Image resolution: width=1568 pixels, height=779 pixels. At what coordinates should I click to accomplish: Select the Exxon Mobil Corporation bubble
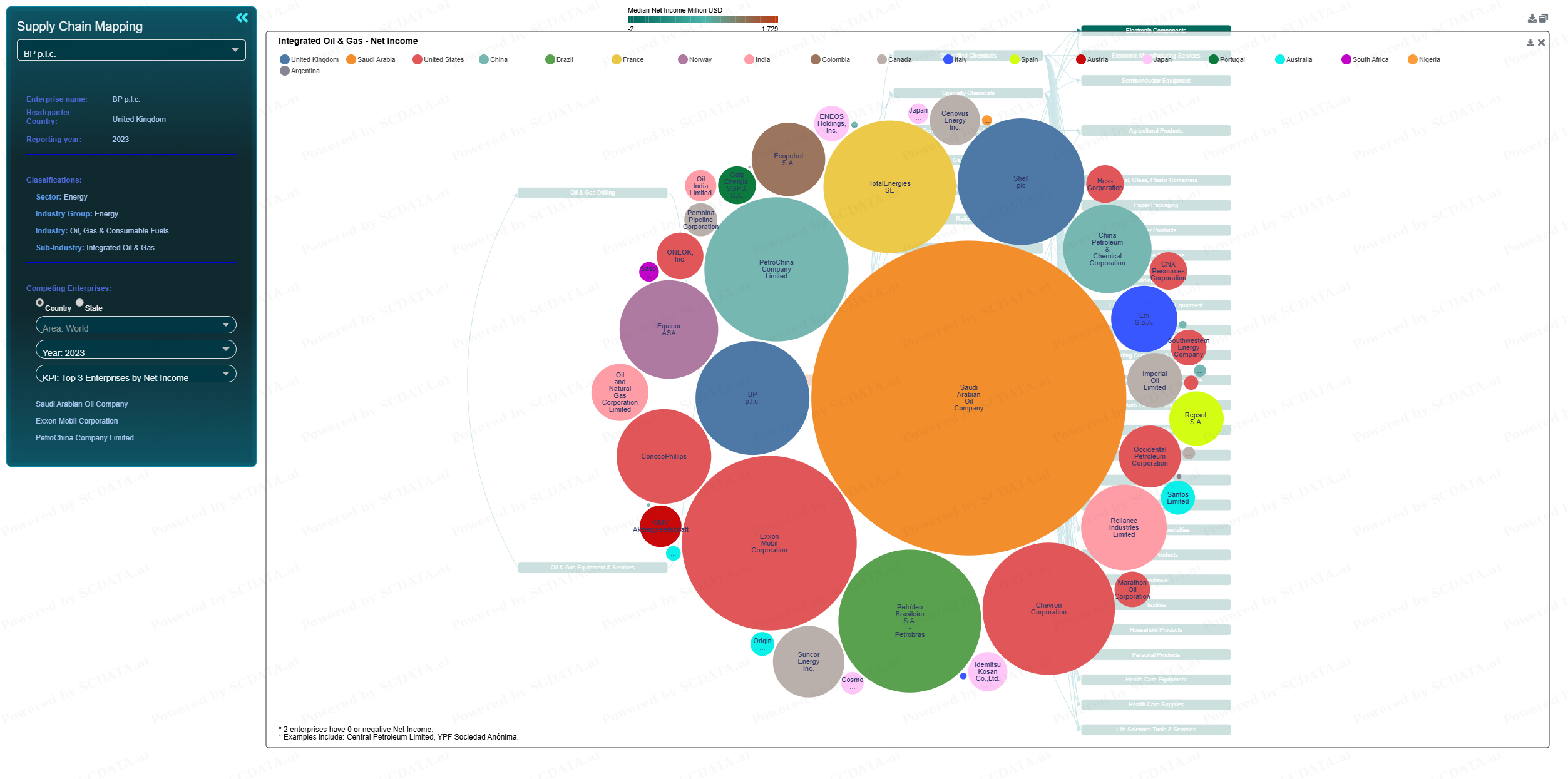[x=769, y=543]
